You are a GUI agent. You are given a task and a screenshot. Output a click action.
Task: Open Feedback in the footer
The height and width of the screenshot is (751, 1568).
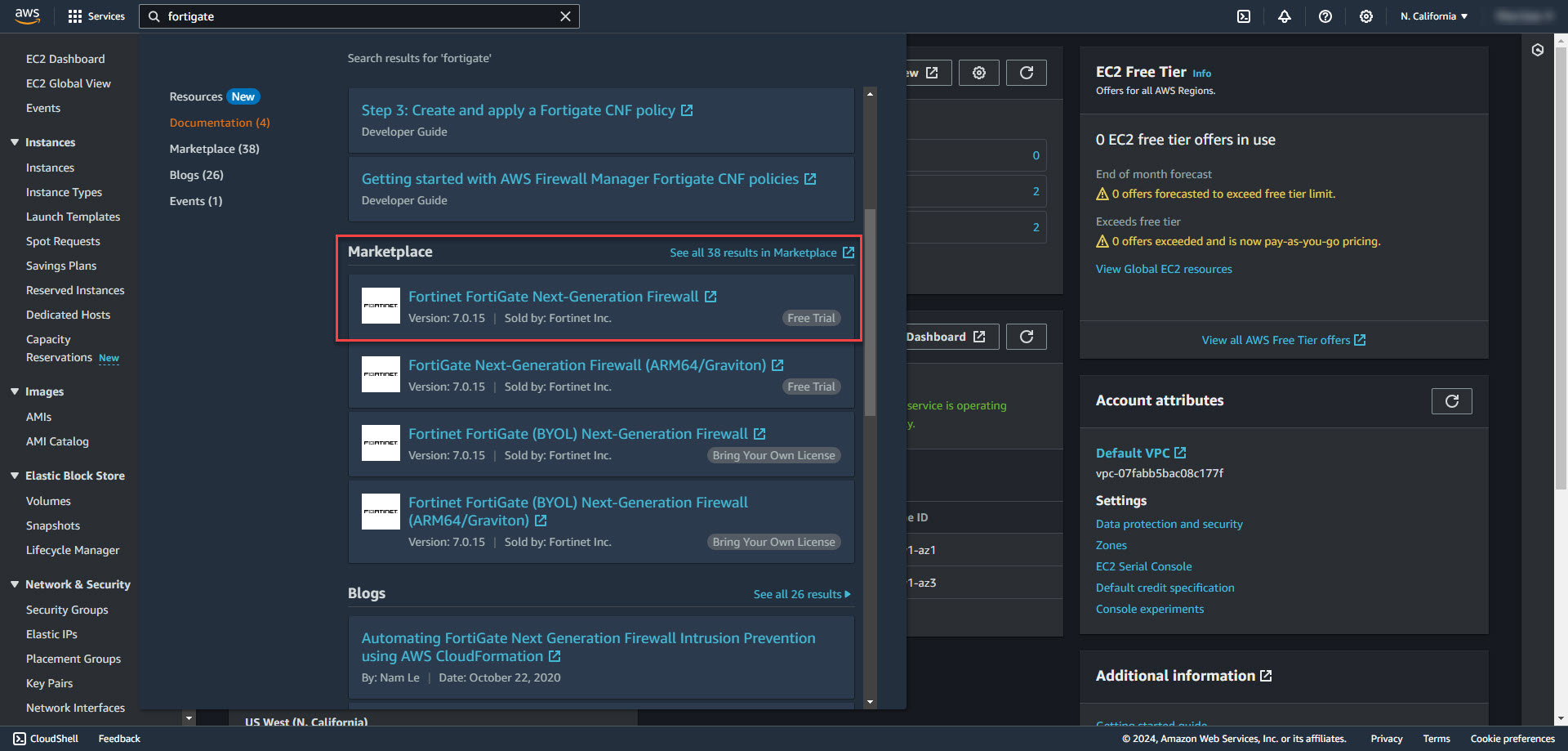coord(119,739)
